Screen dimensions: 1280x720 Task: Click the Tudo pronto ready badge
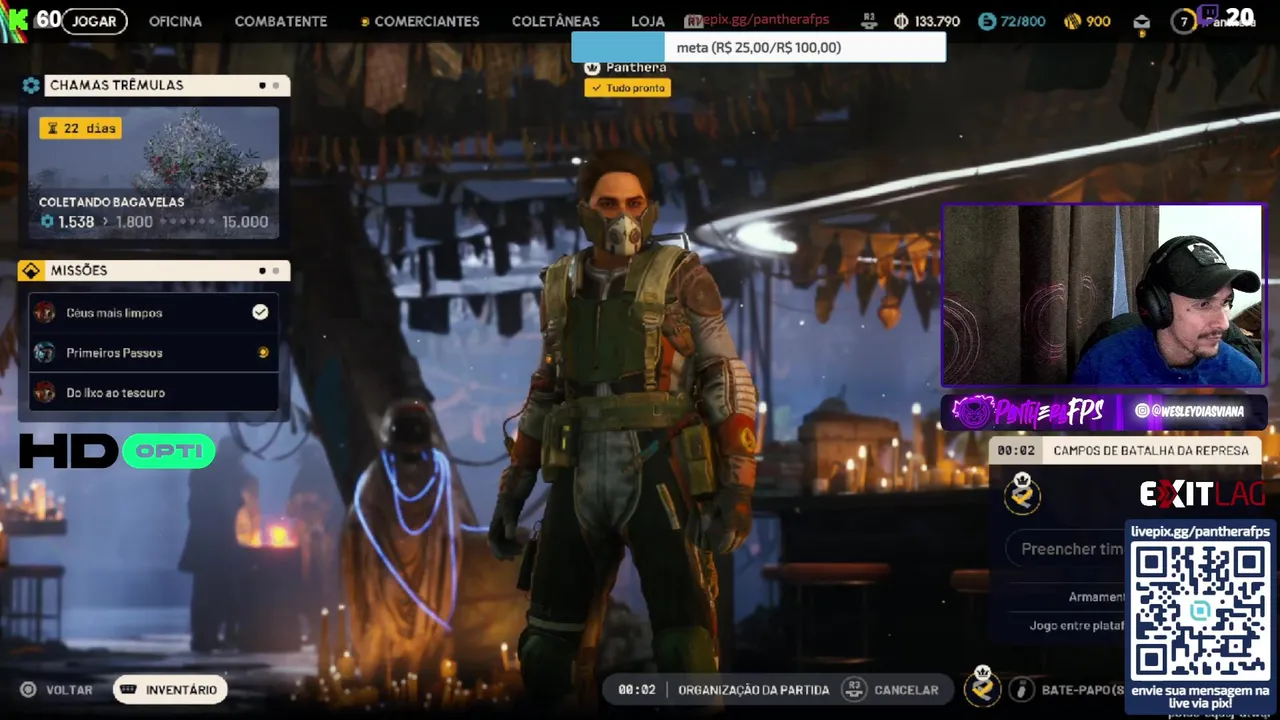coord(628,88)
